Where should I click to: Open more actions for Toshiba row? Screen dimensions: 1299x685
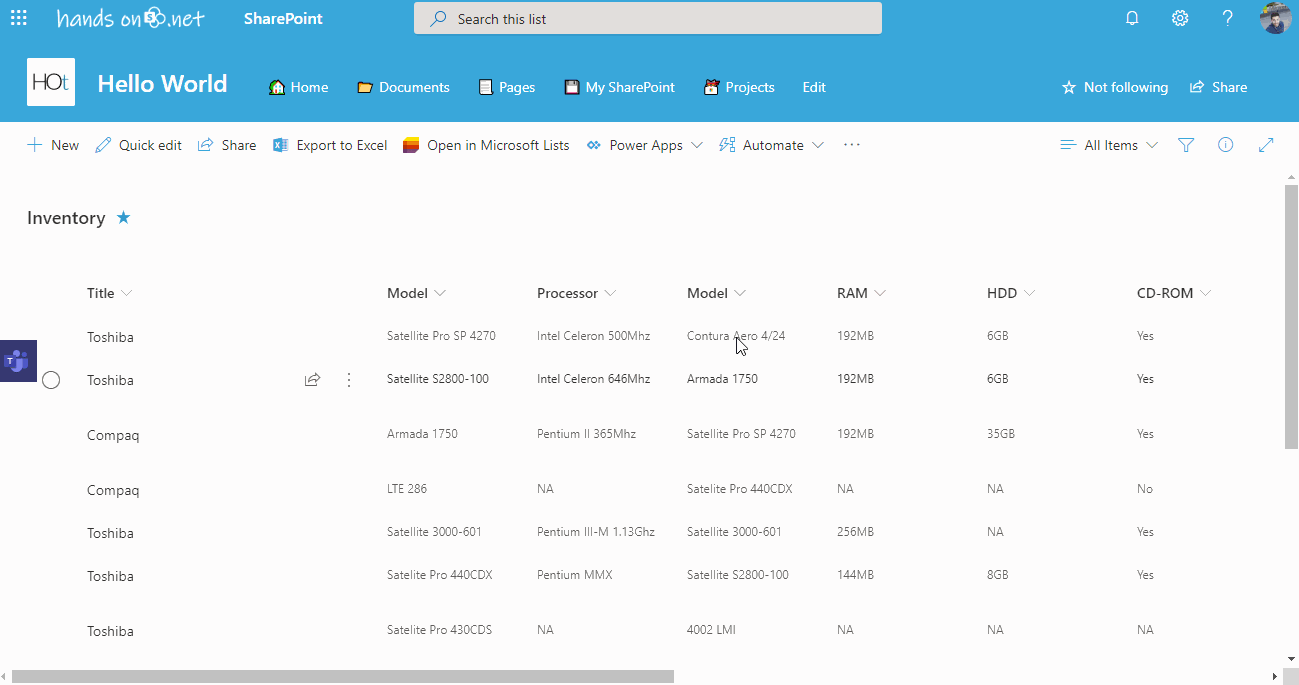pos(349,380)
